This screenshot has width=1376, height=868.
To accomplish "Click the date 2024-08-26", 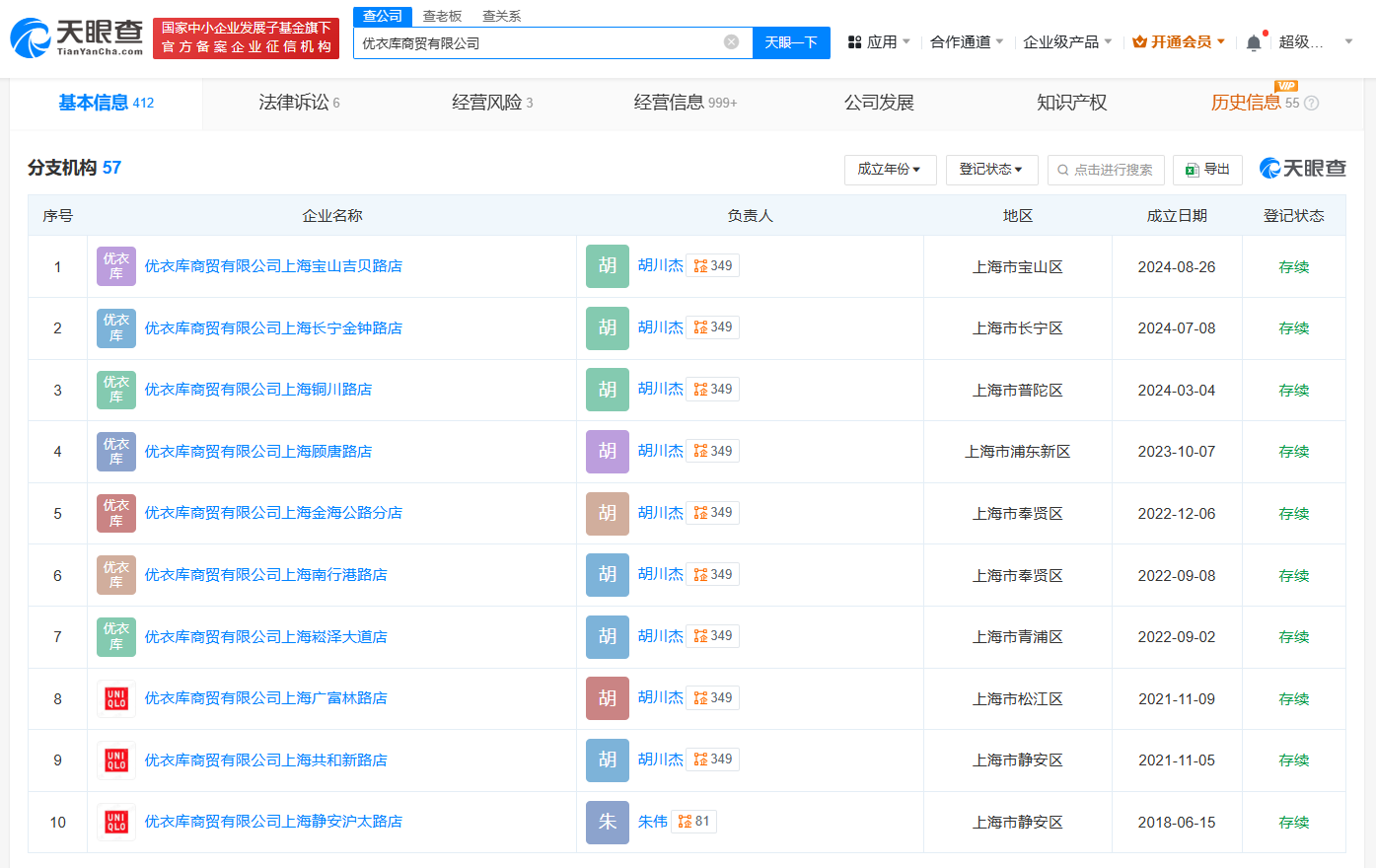I will (x=1176, y=266).
